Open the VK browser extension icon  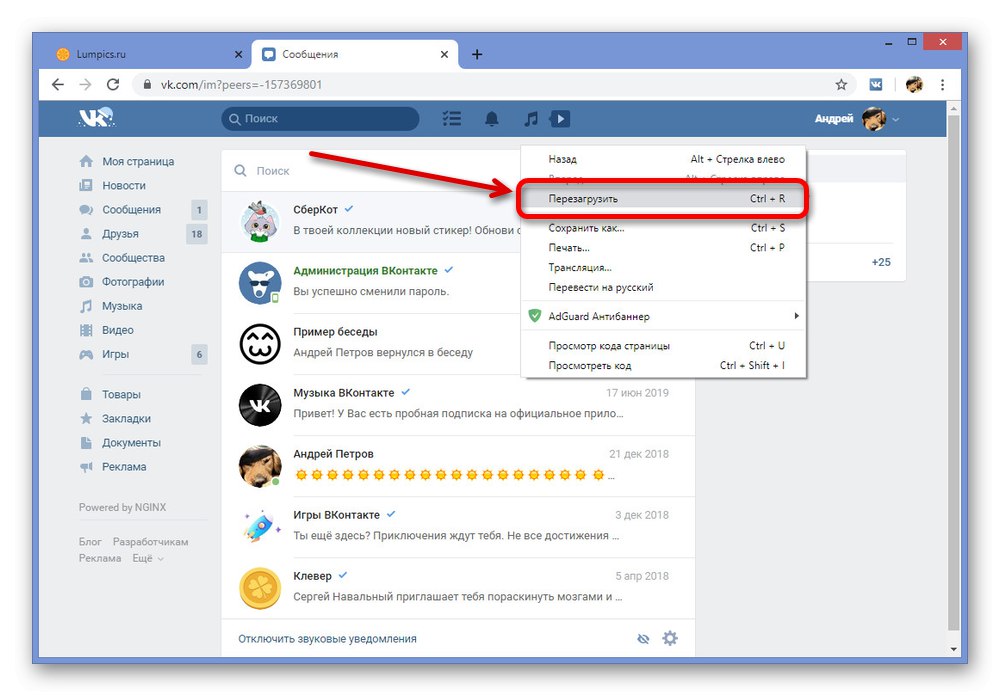[x=876, y=84]
